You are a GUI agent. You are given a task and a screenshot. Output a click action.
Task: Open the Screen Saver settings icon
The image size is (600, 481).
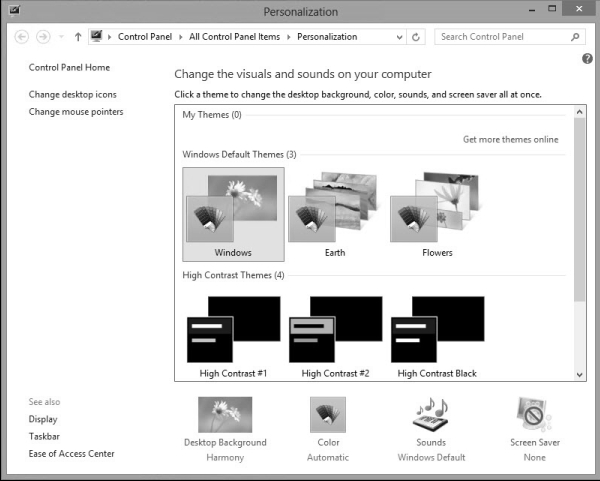pyautogui.click(x=535, y=414)
